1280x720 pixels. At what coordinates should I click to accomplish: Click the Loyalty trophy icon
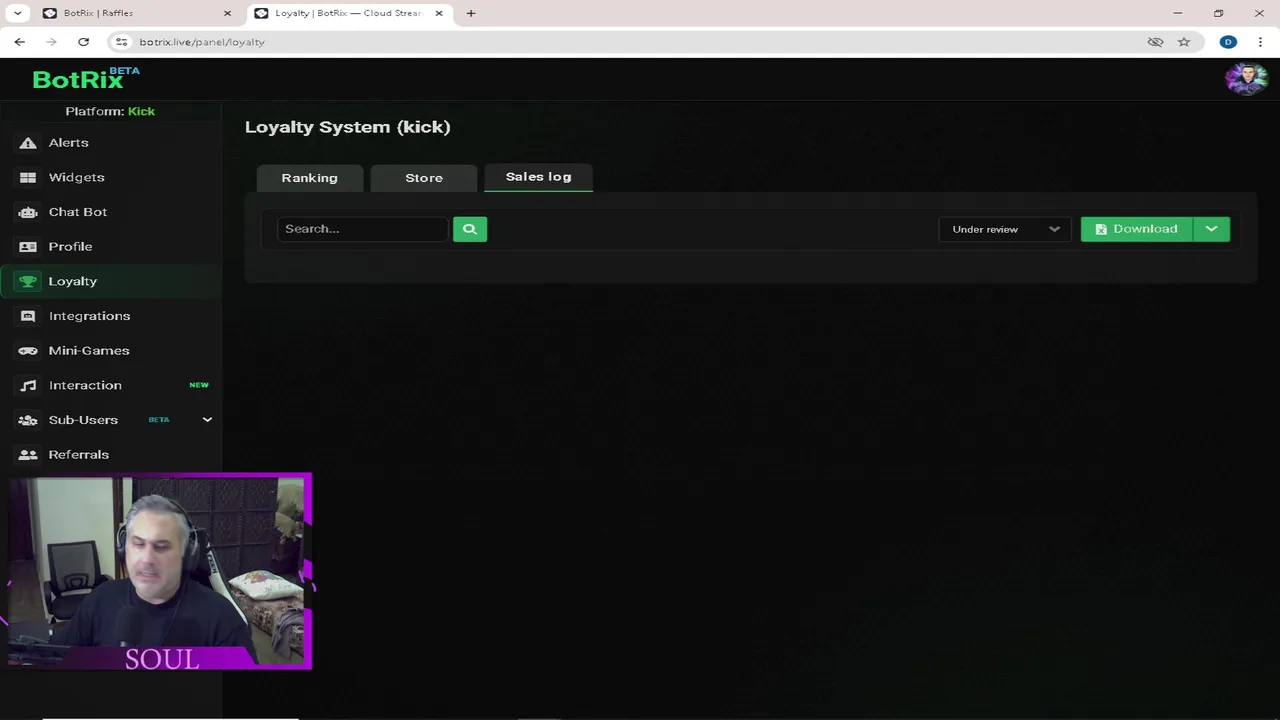pos(28,281)
